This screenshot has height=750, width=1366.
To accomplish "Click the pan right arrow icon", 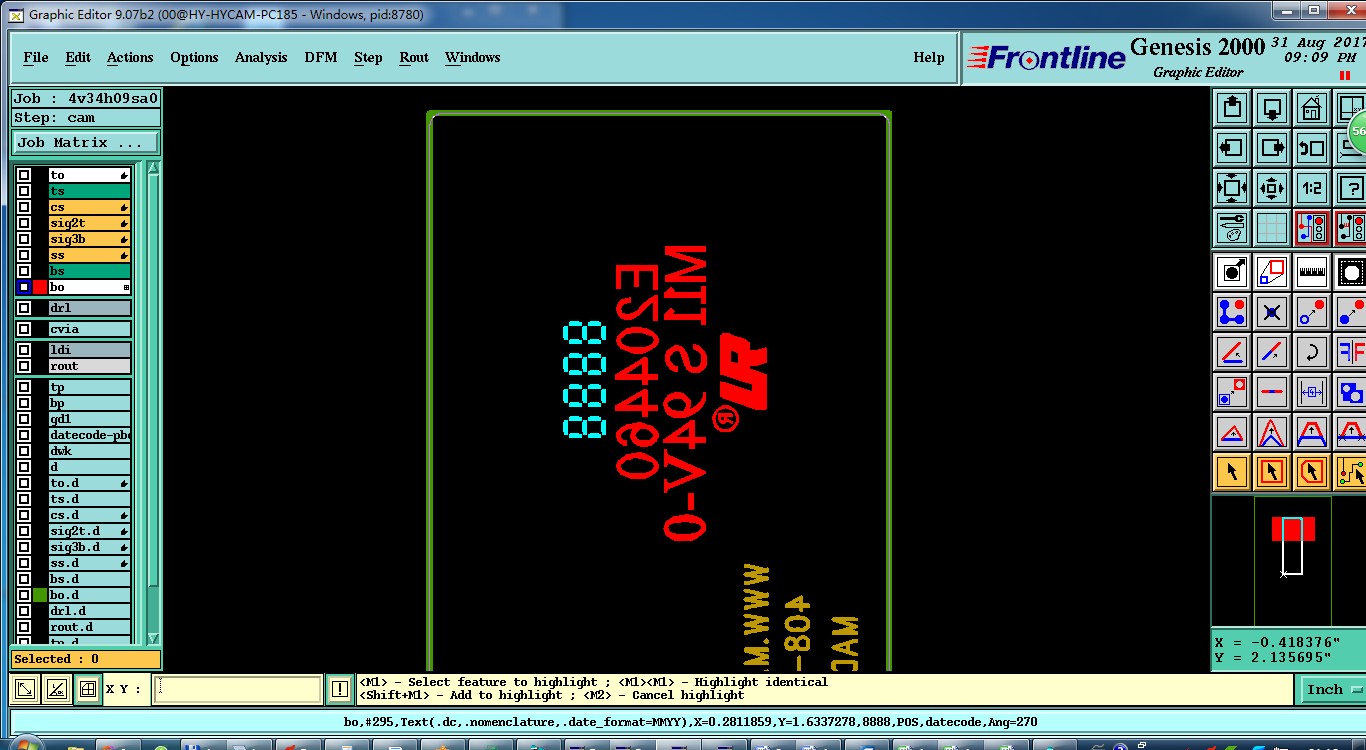I will coord(1271,148).
